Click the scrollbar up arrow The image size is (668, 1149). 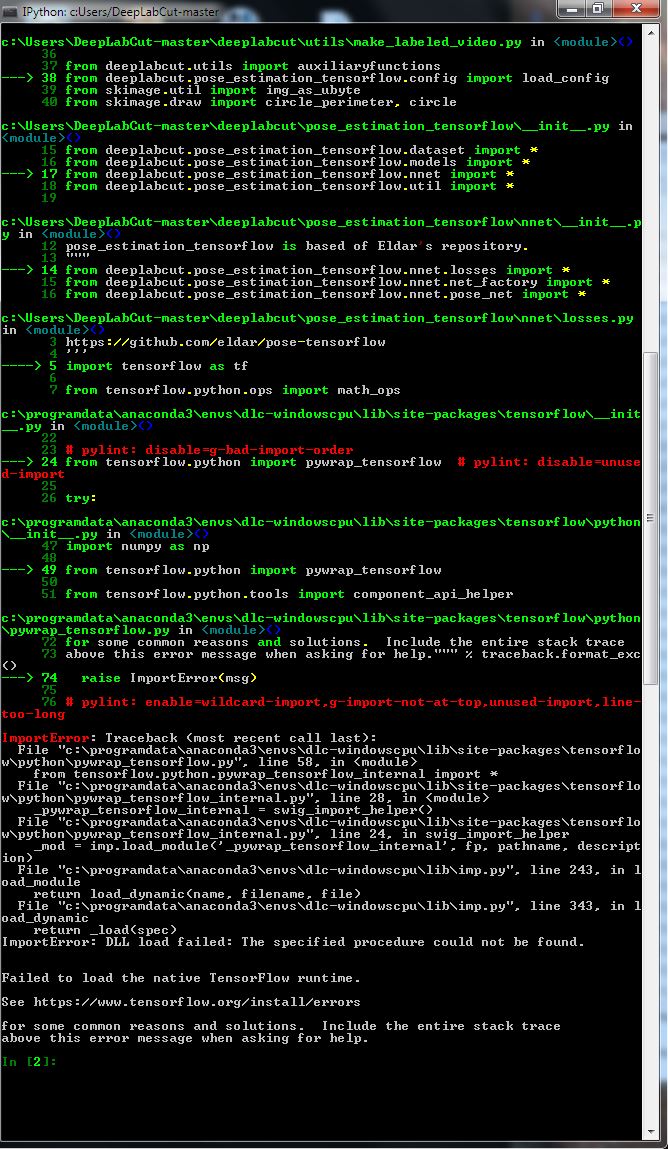(650, 32)
